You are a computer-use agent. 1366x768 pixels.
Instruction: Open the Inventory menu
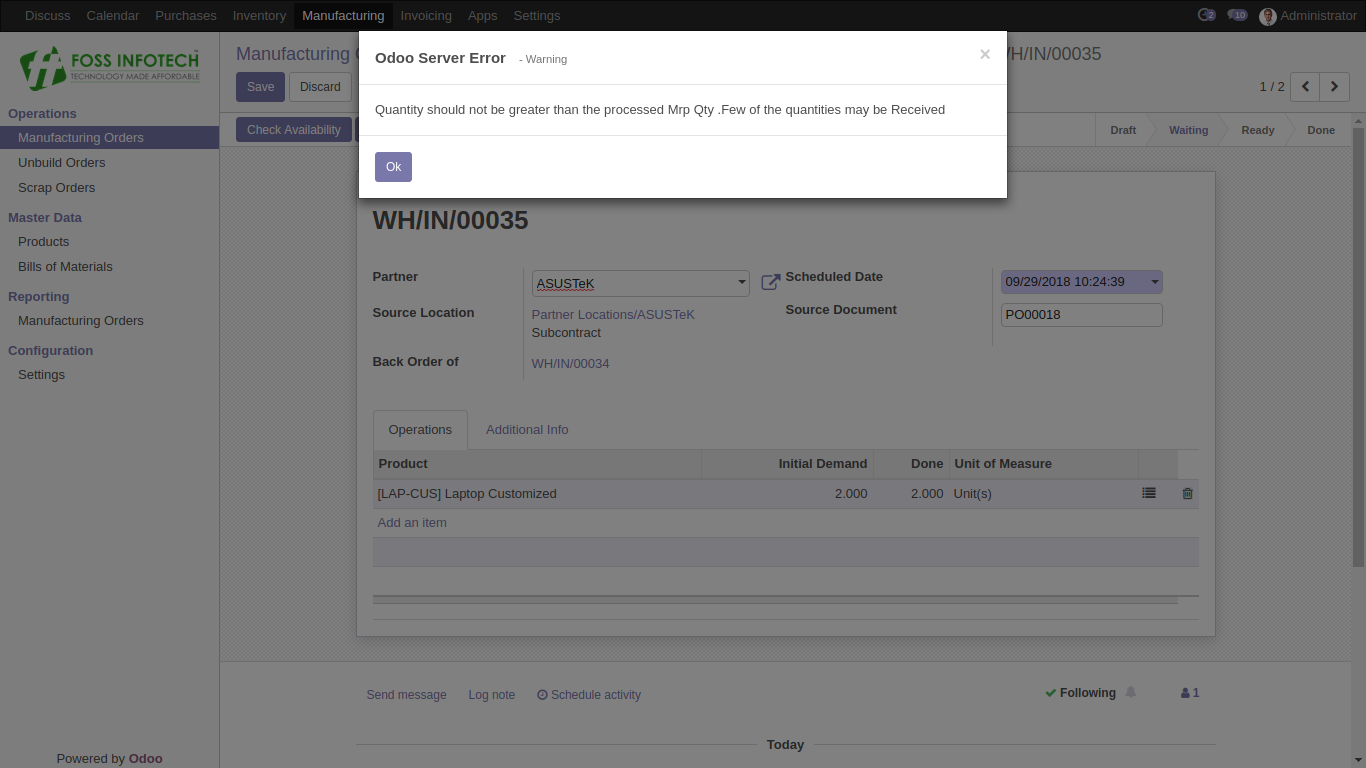point(259,16)
